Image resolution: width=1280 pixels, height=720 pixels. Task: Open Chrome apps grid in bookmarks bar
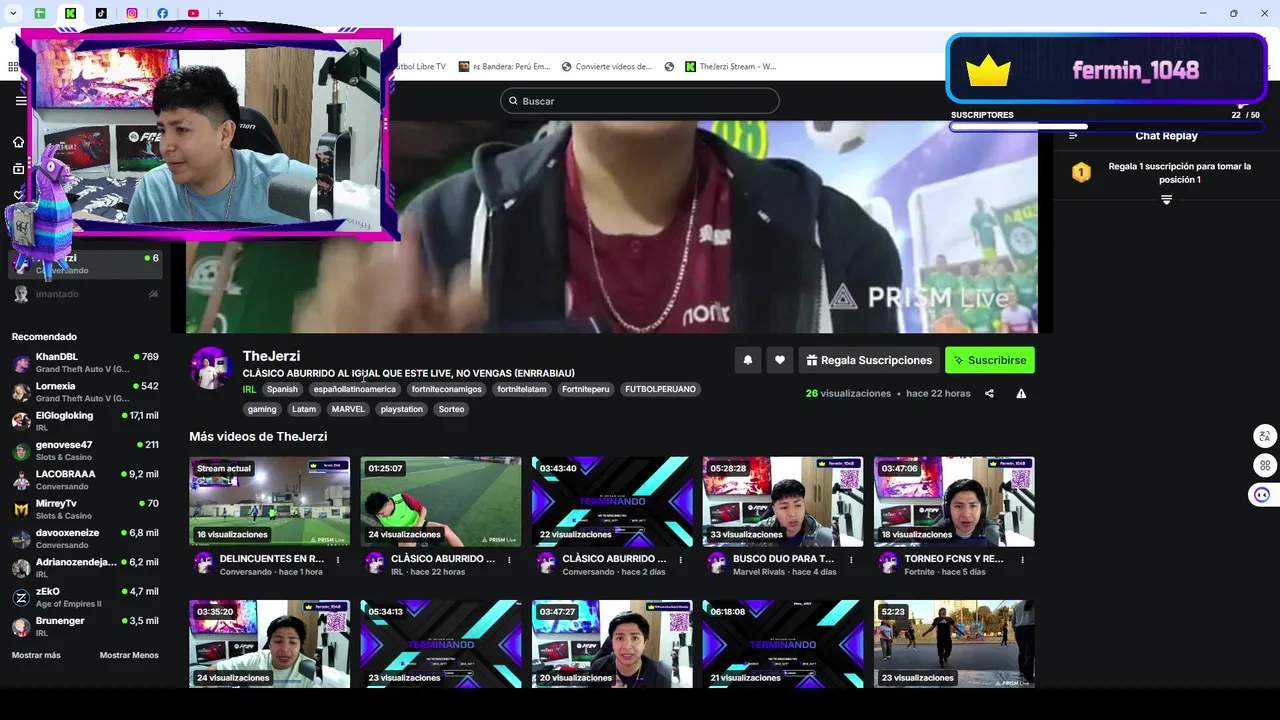[x=13, y=67]
